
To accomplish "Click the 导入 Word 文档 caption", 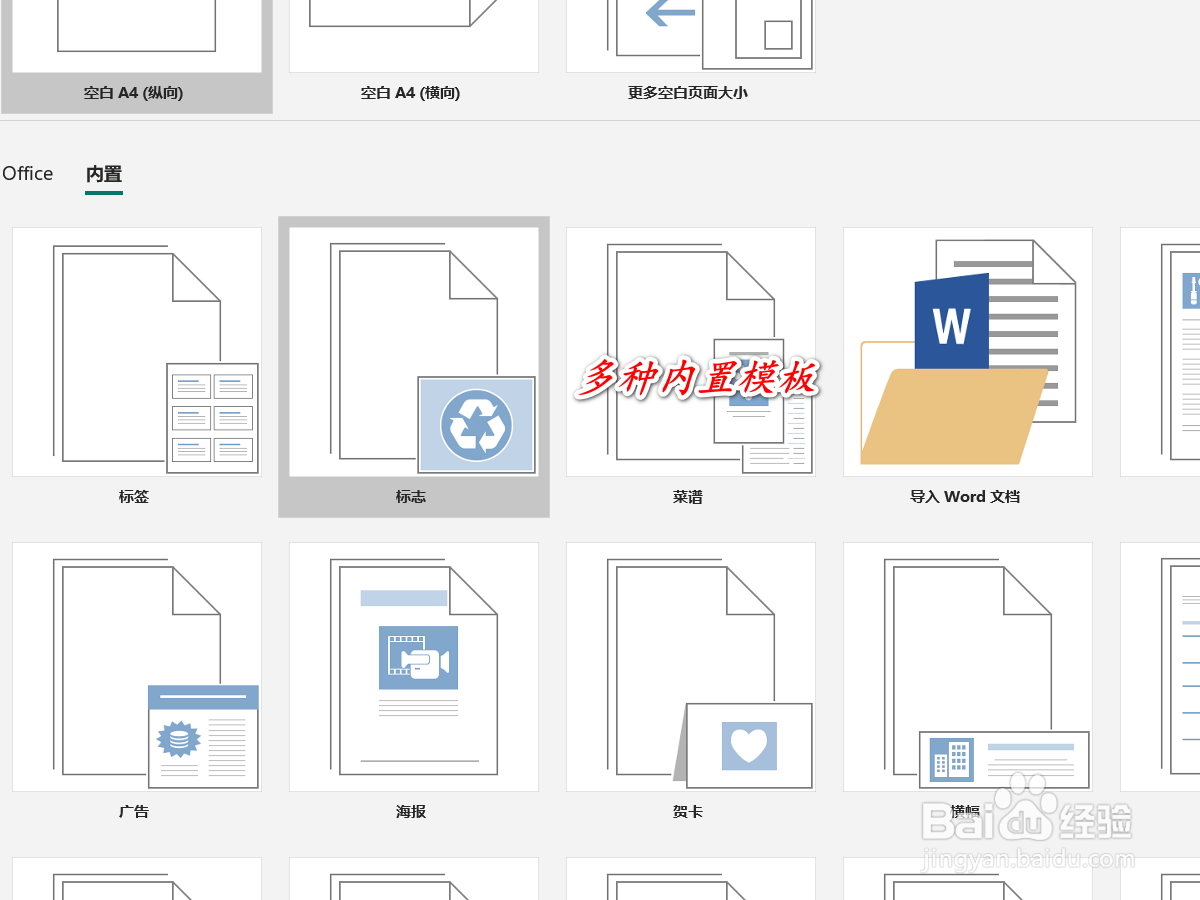I will click(x=965, y=497).
